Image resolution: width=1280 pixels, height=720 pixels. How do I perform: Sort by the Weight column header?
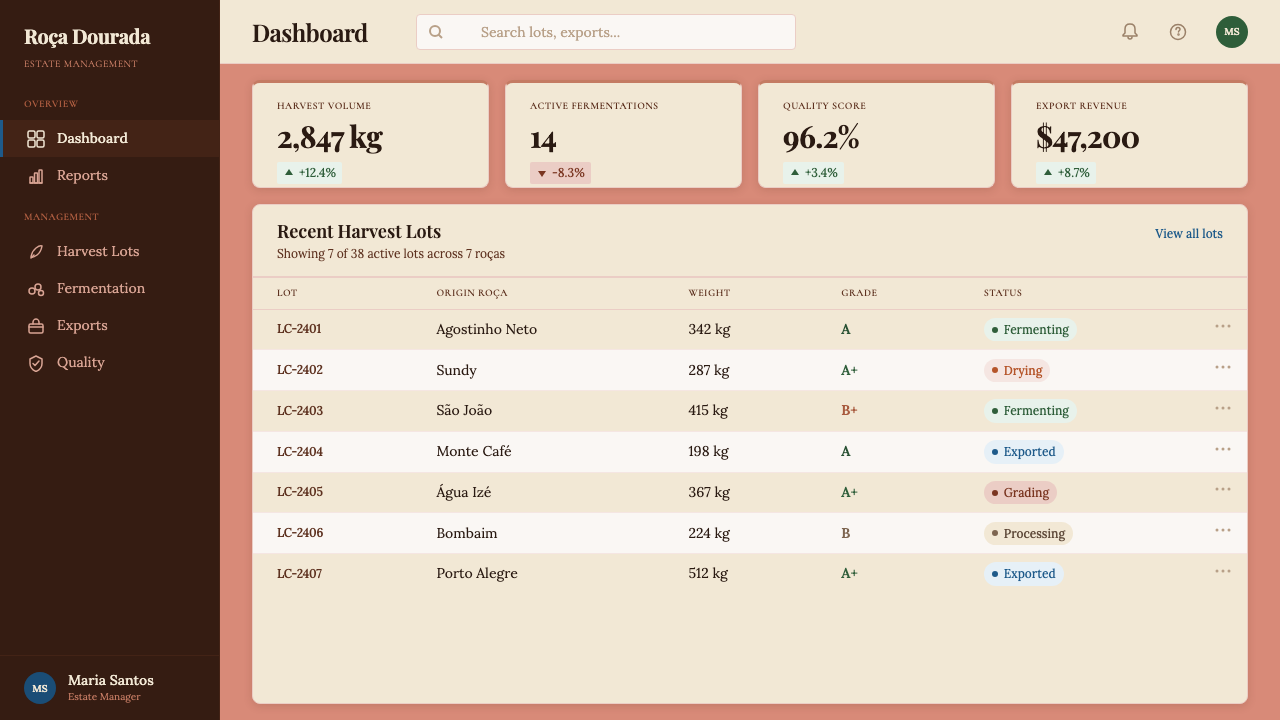[709, 293]
